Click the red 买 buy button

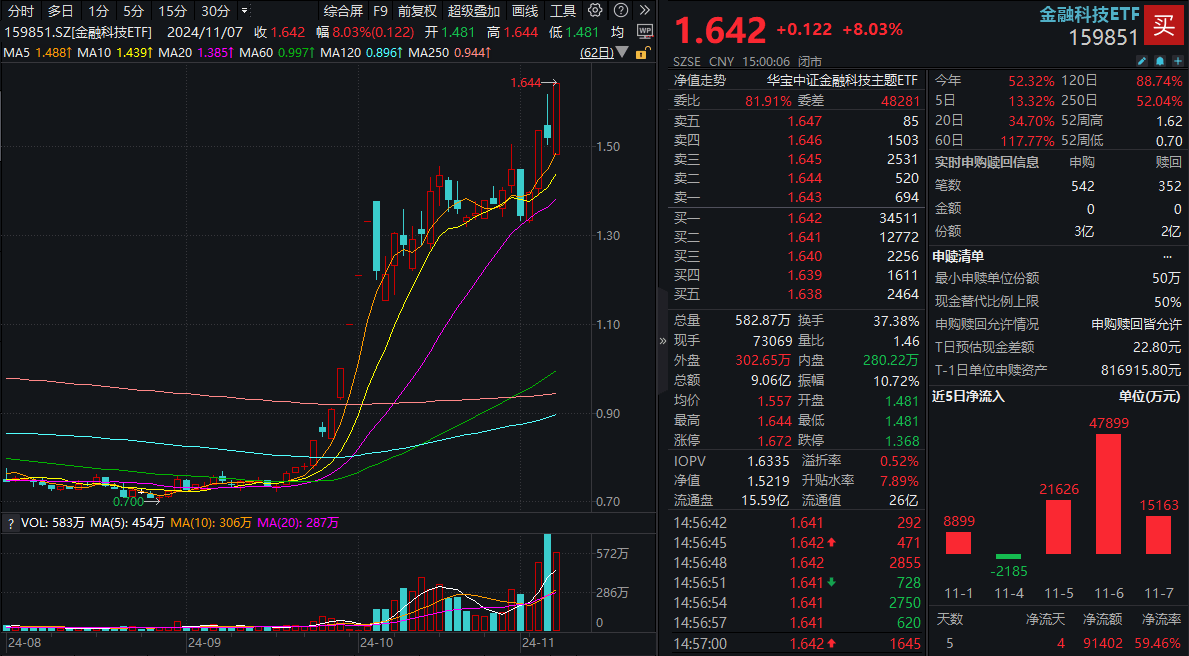click(x=1163, y=26)
